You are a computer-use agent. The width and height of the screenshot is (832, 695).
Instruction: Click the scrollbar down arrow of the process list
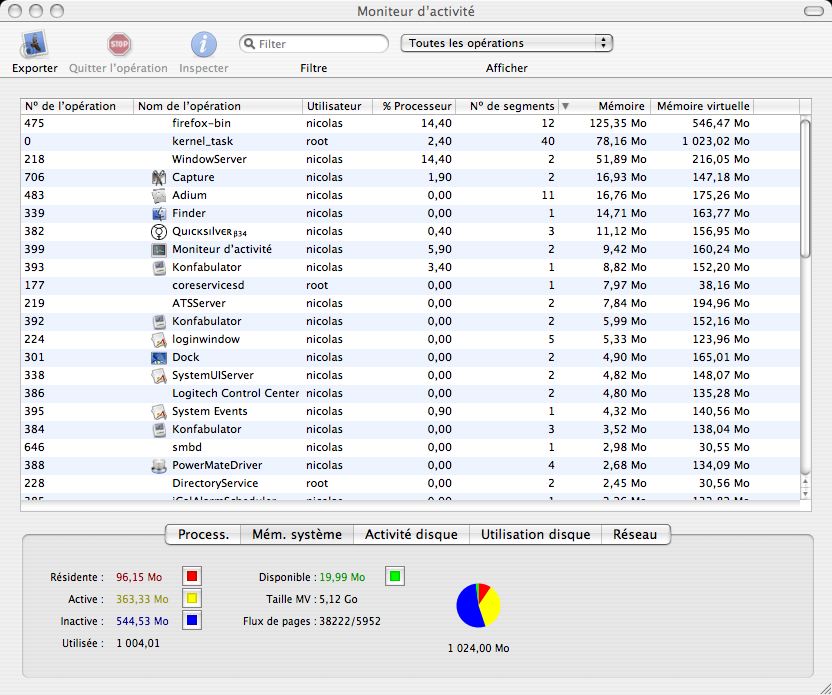click(x=805, y=494)
